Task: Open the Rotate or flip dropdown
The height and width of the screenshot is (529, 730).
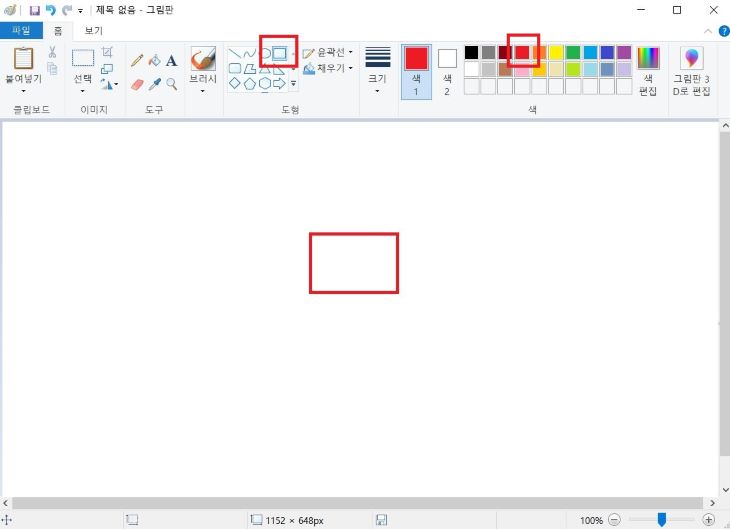Action: click(109, 84)
